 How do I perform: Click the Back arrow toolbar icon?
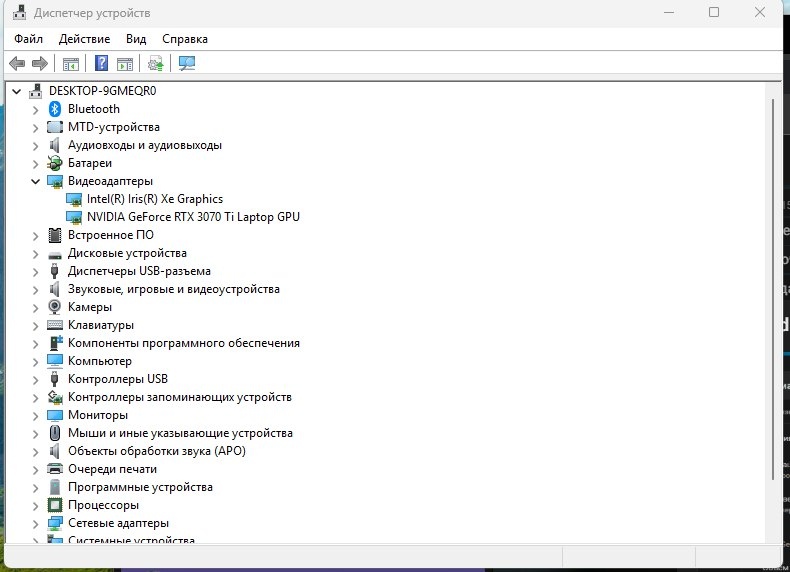coord(17,63)
